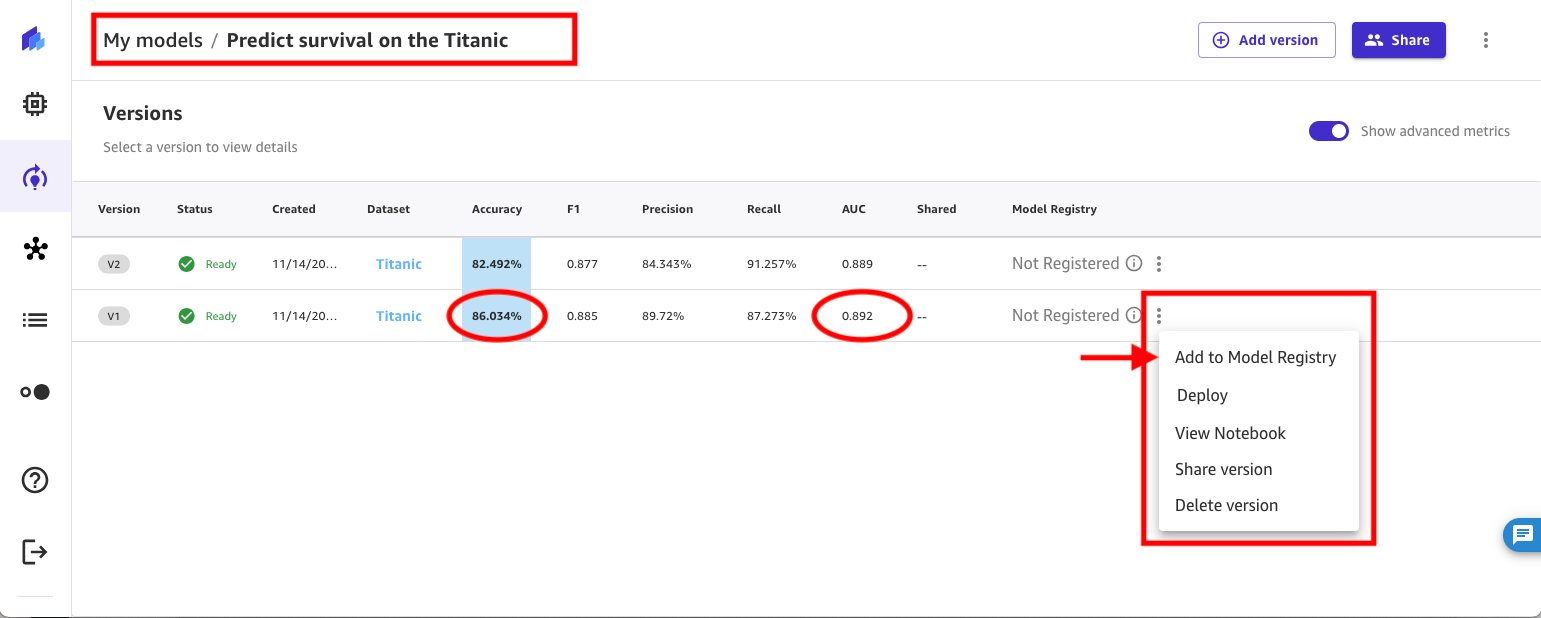This screenshot has width=1541, height=618.
Task: Click the log out icon
Action: tap(35, 552)
